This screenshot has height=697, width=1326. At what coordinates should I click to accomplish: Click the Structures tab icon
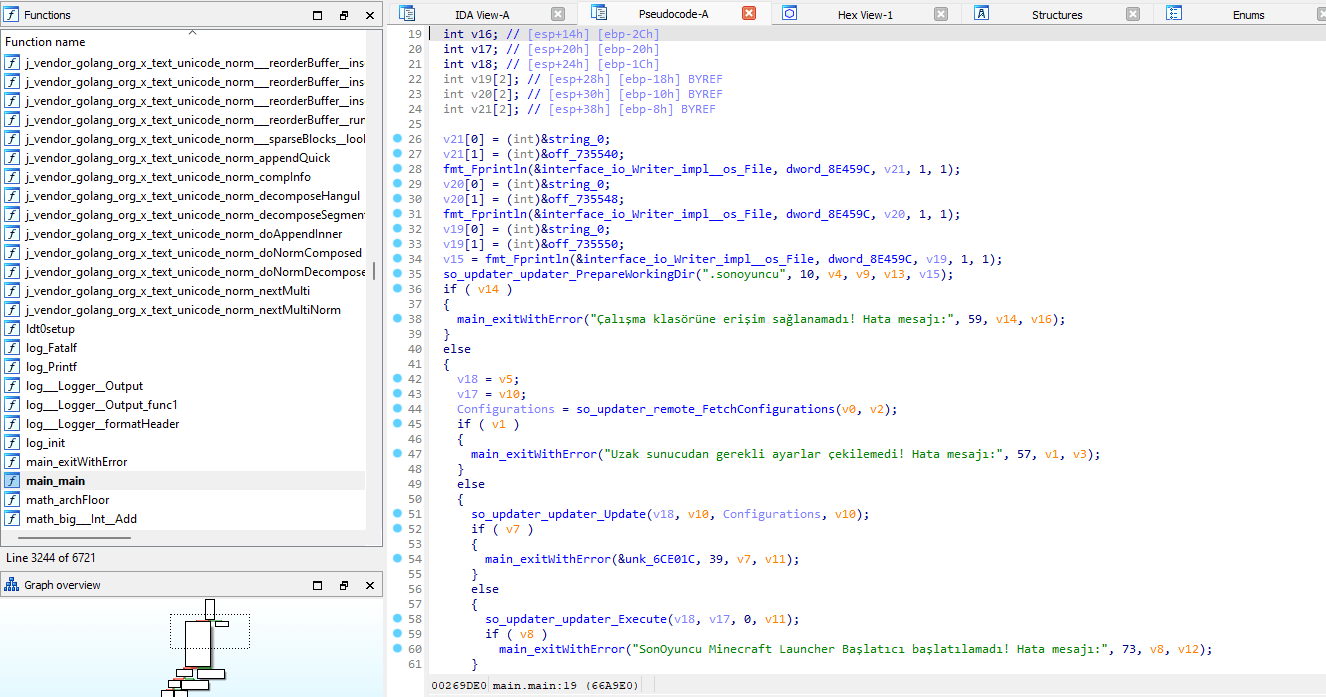click(982, 14)
